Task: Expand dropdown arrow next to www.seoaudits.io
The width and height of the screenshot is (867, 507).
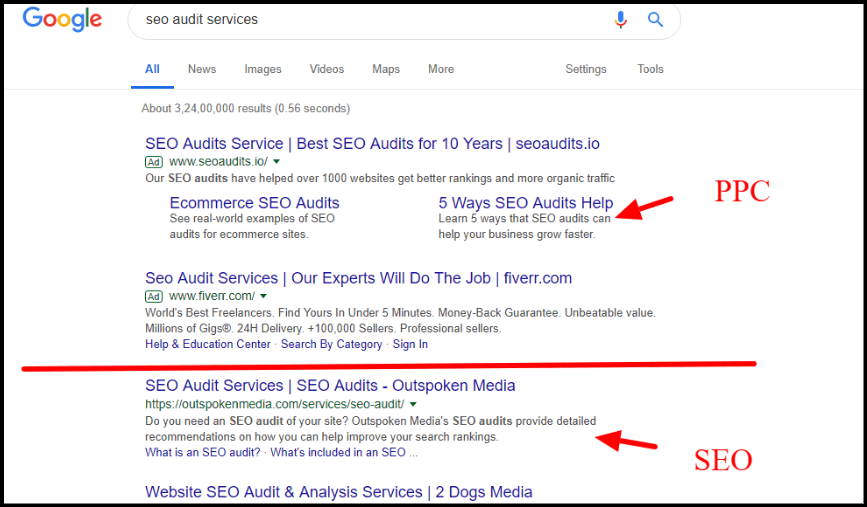Action: click(x=276, y=161)
